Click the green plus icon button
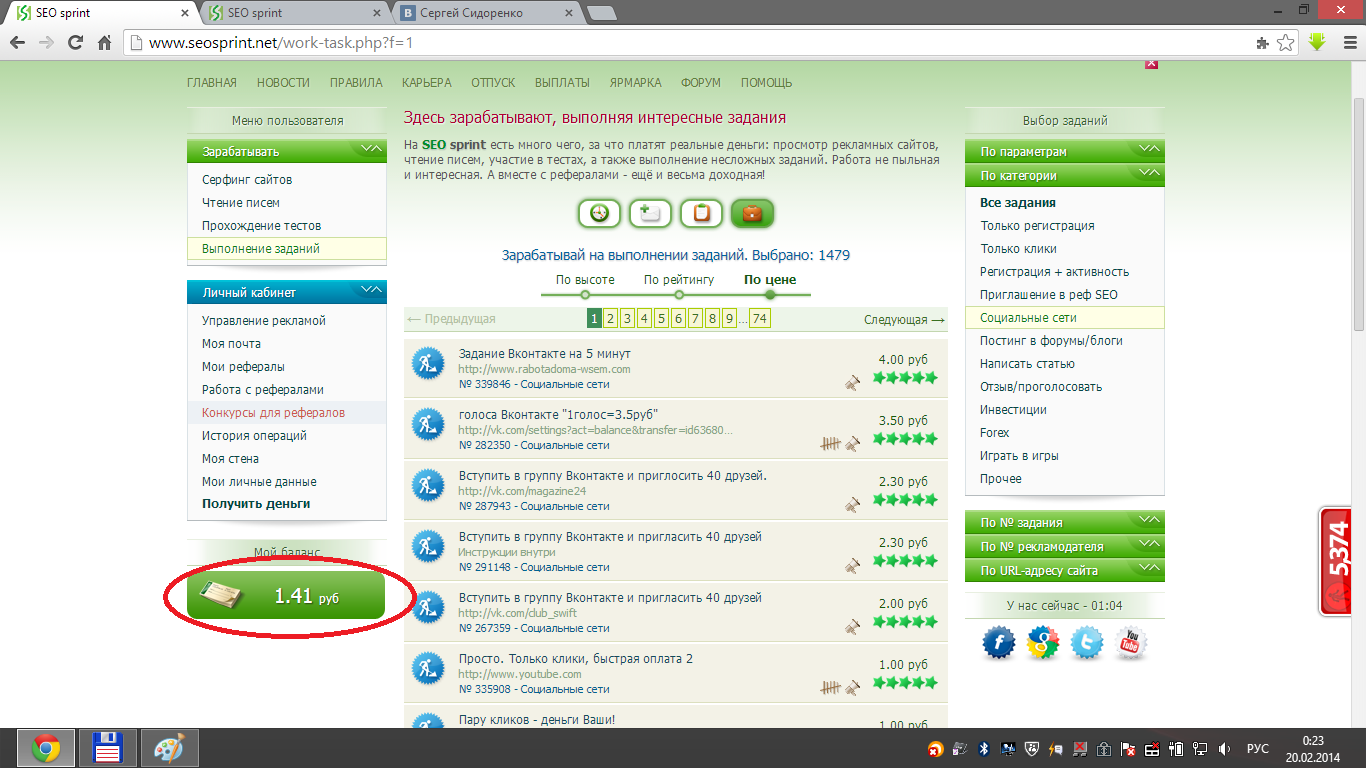This screenshot has height=768, width=1366. tap(650, 213)
